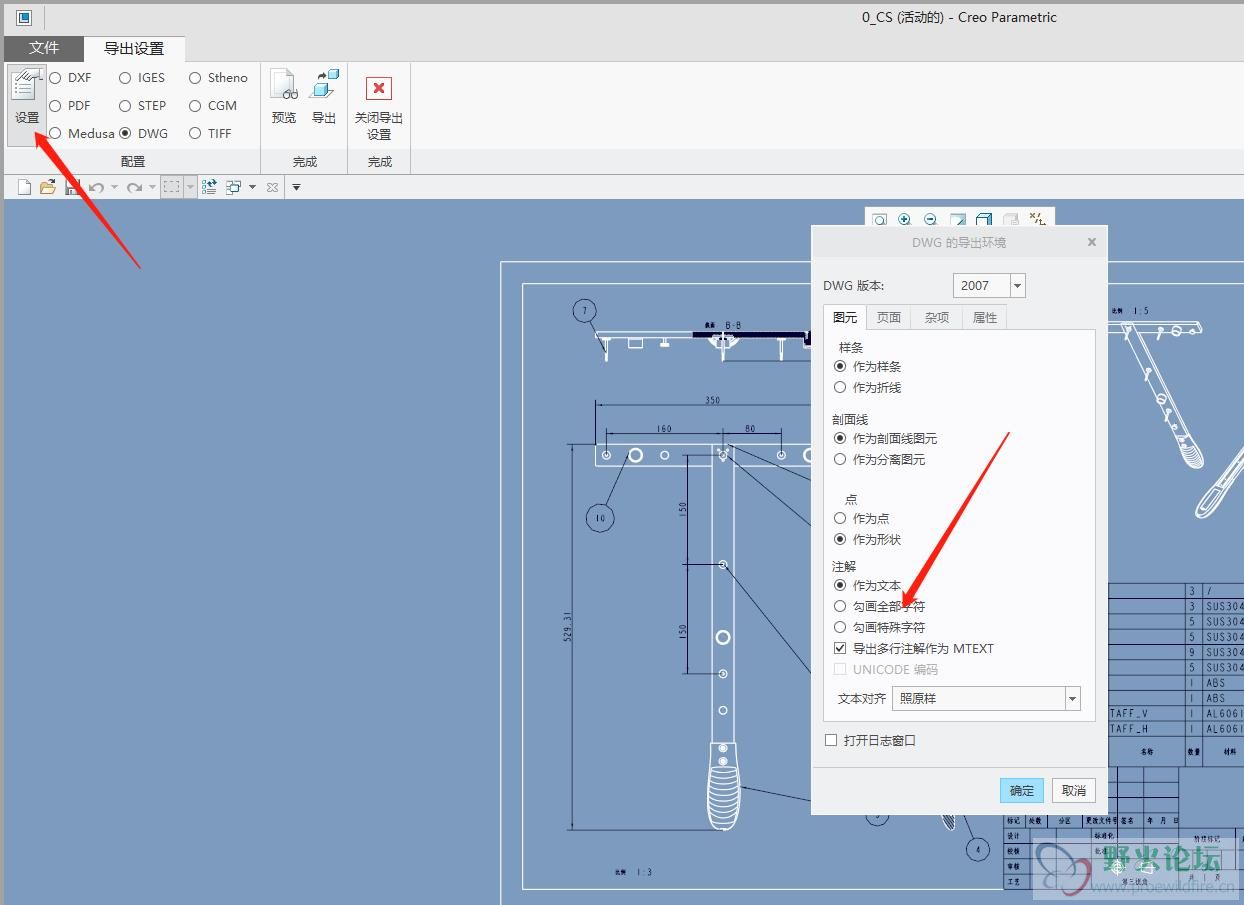Expand the selection box dropdown arrow

[190, 187]
